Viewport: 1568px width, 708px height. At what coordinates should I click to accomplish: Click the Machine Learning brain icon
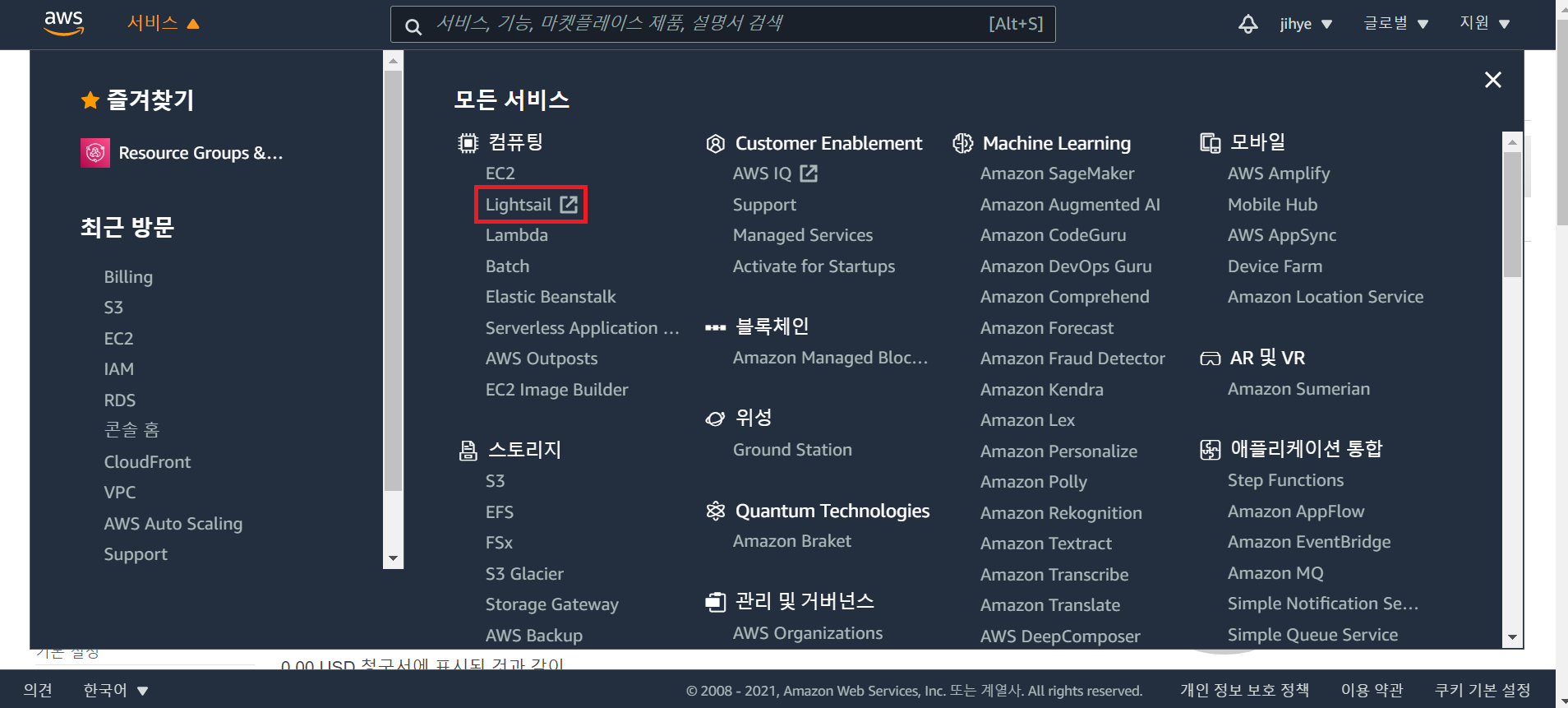pos(962,143)
